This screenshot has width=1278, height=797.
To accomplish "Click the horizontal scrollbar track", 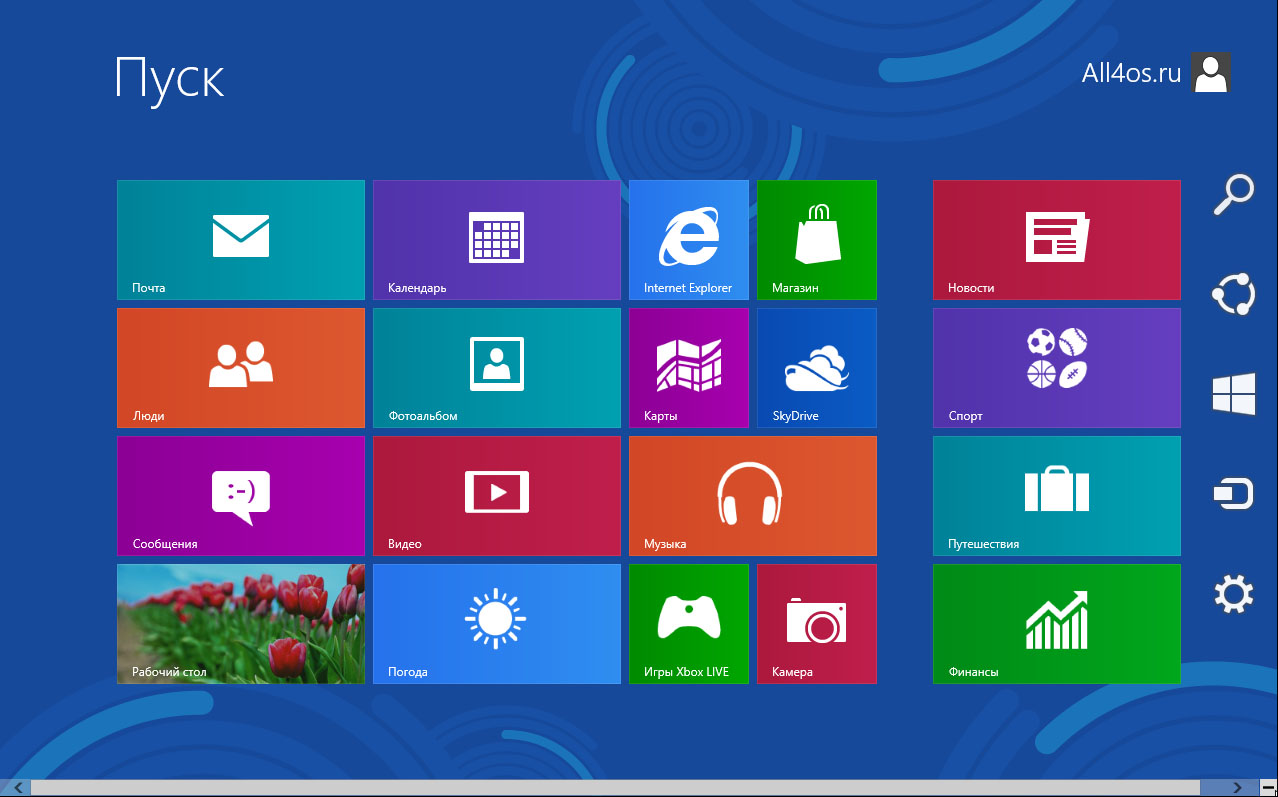I will click(x=614, y=788).
